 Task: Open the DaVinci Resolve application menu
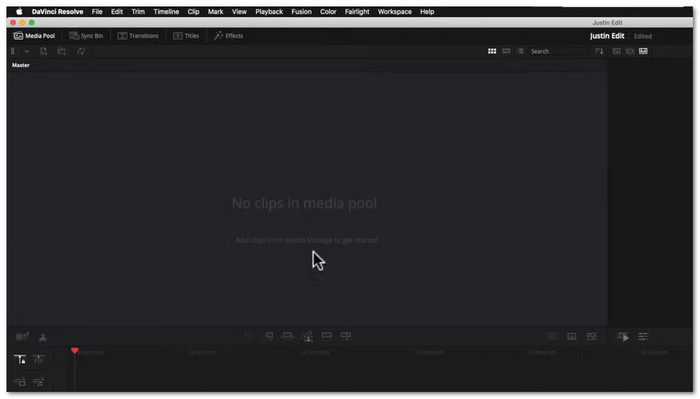click(57, 12)
